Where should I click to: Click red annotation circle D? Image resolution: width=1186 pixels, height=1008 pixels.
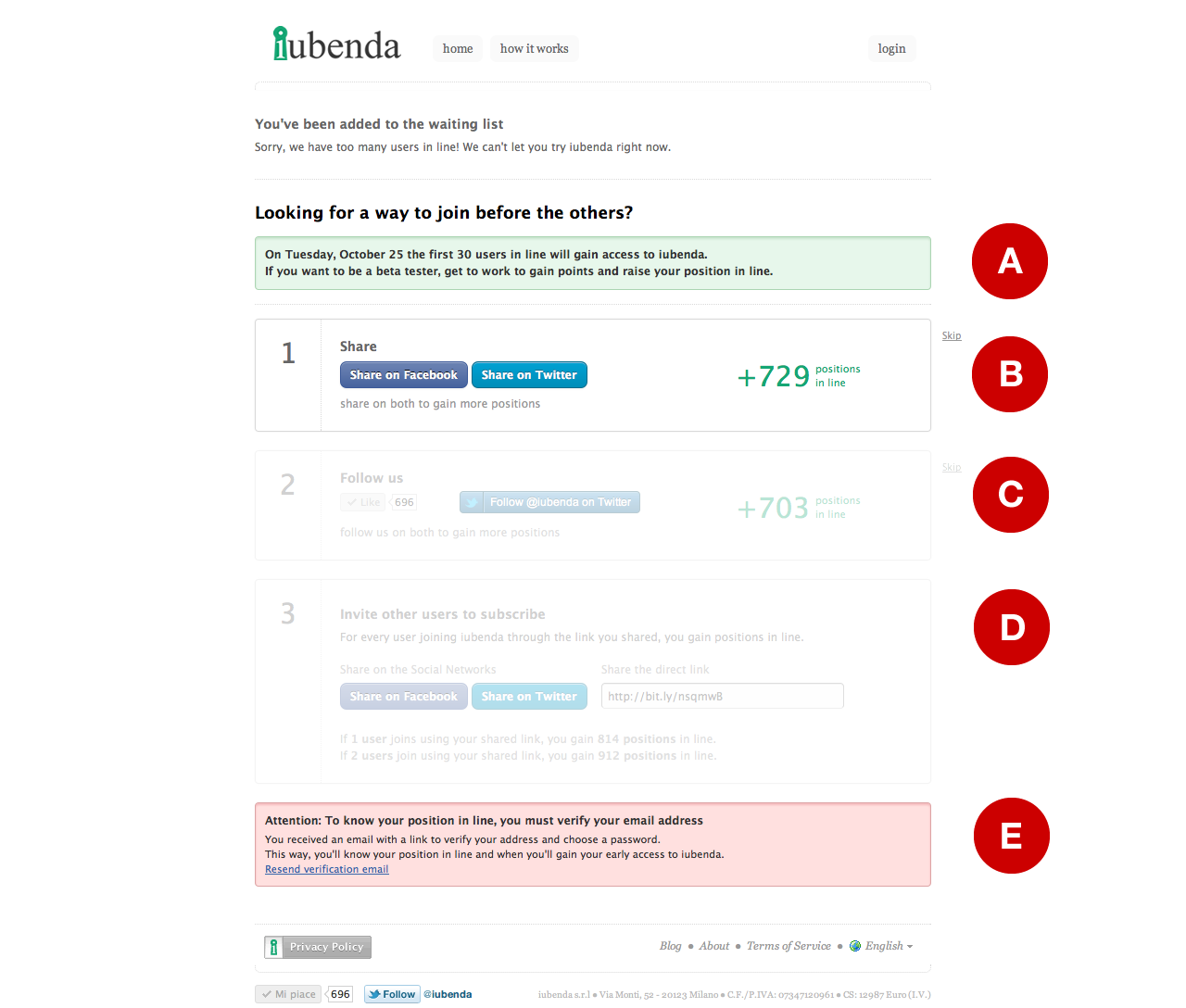[1011, 627]
